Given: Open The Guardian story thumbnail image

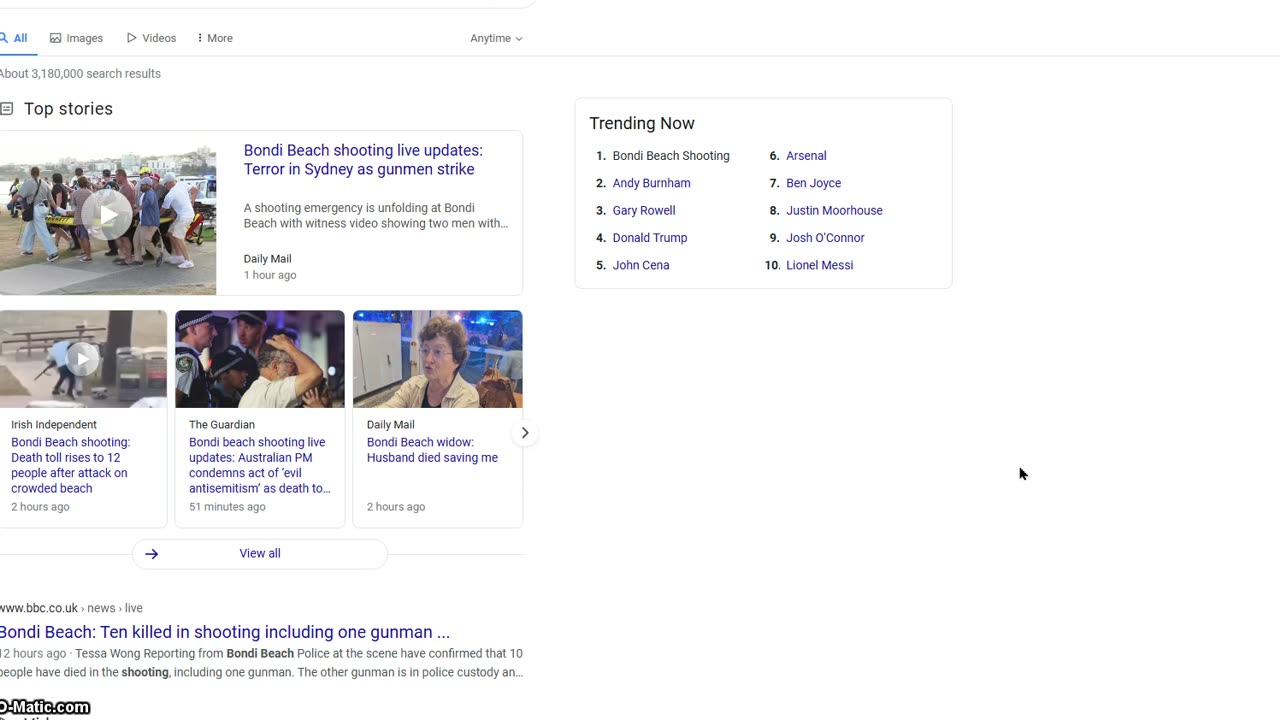Looking at the screenshot, I should 260,359.
